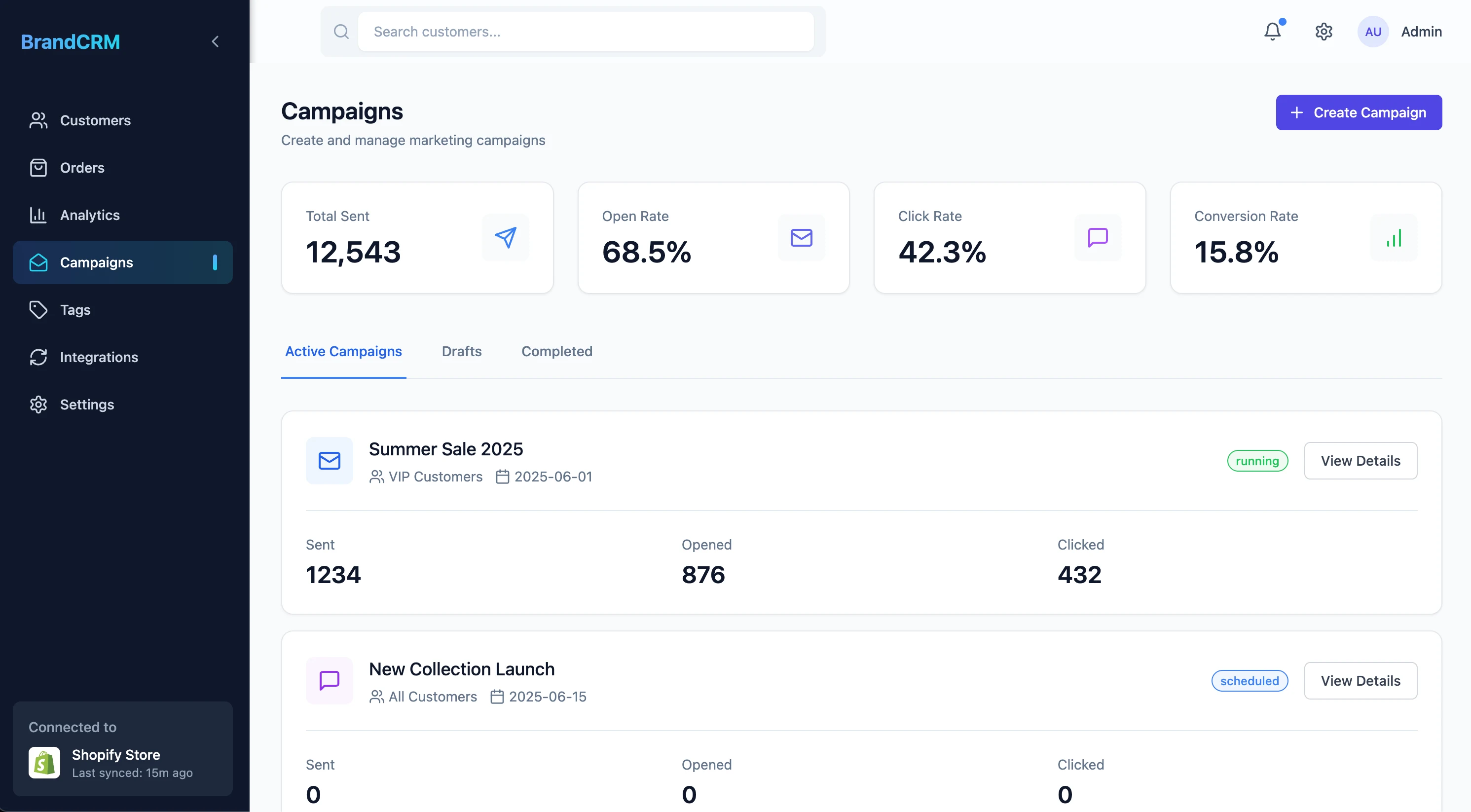The height and width of the screenshot is (812, 1471).
Task: Click the paper plane icon on Total Sent card
Action: [506, 238]
